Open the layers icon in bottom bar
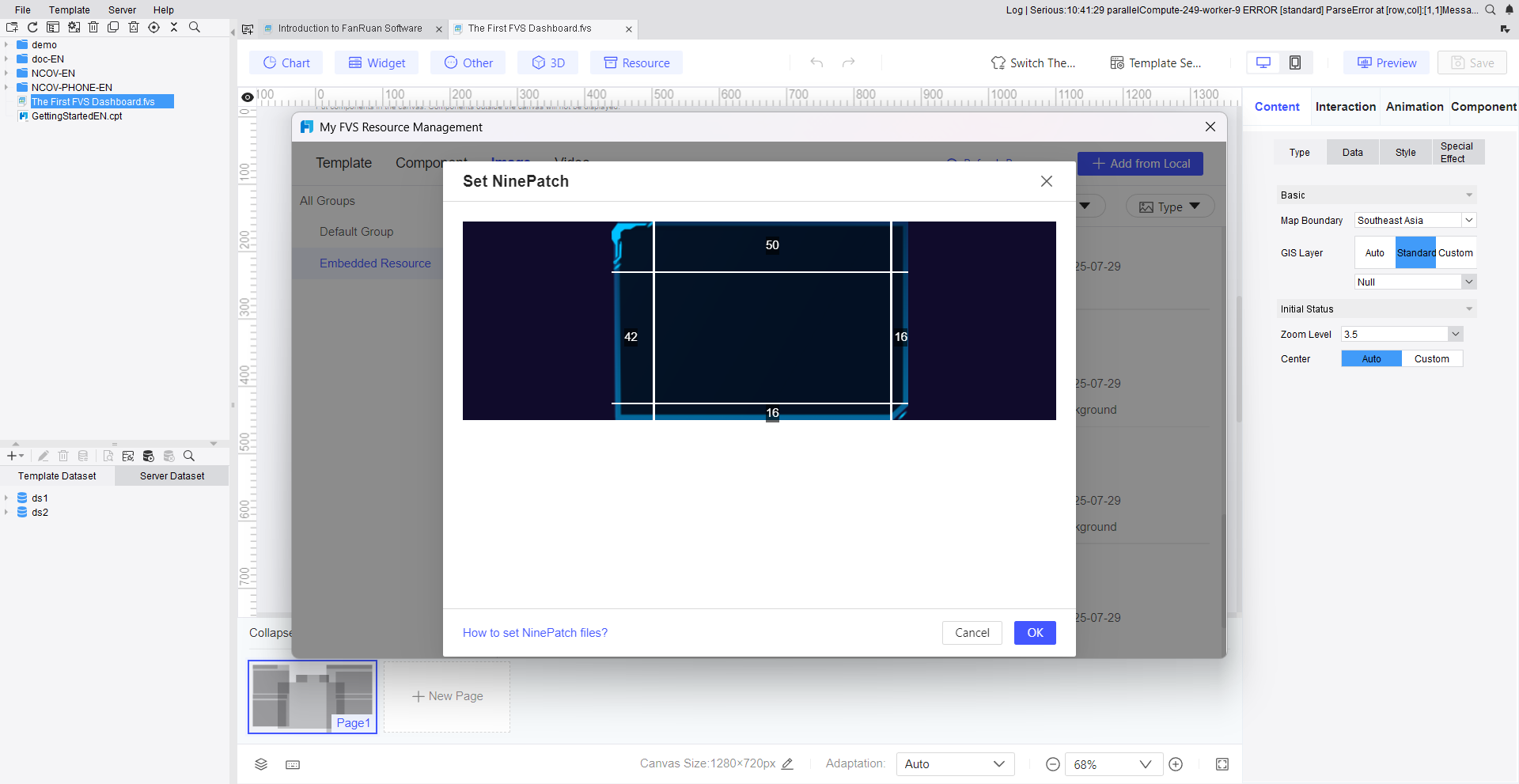The width and height of the screenshot is (1519, 784). [261, 764]
